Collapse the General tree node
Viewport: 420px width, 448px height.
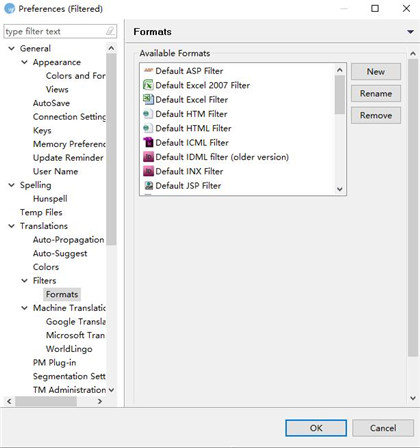(x=12, y=48)
